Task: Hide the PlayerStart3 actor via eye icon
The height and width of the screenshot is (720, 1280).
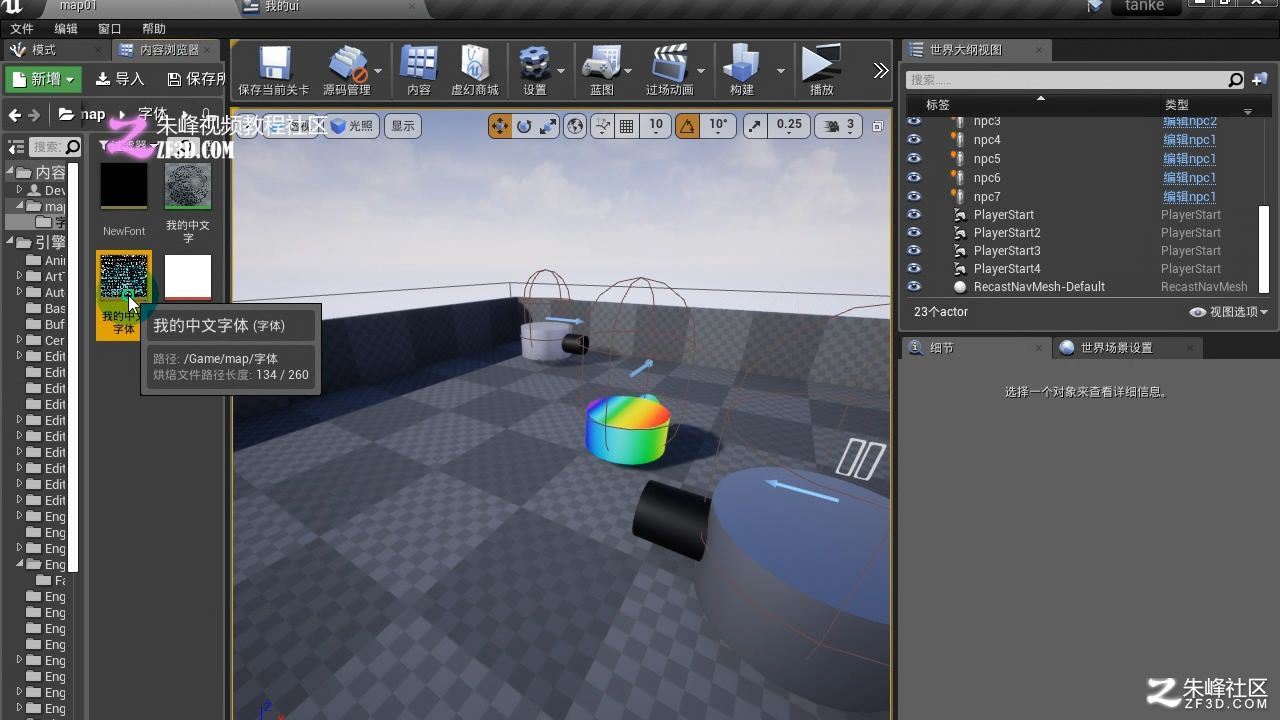Action: point(914,251)
